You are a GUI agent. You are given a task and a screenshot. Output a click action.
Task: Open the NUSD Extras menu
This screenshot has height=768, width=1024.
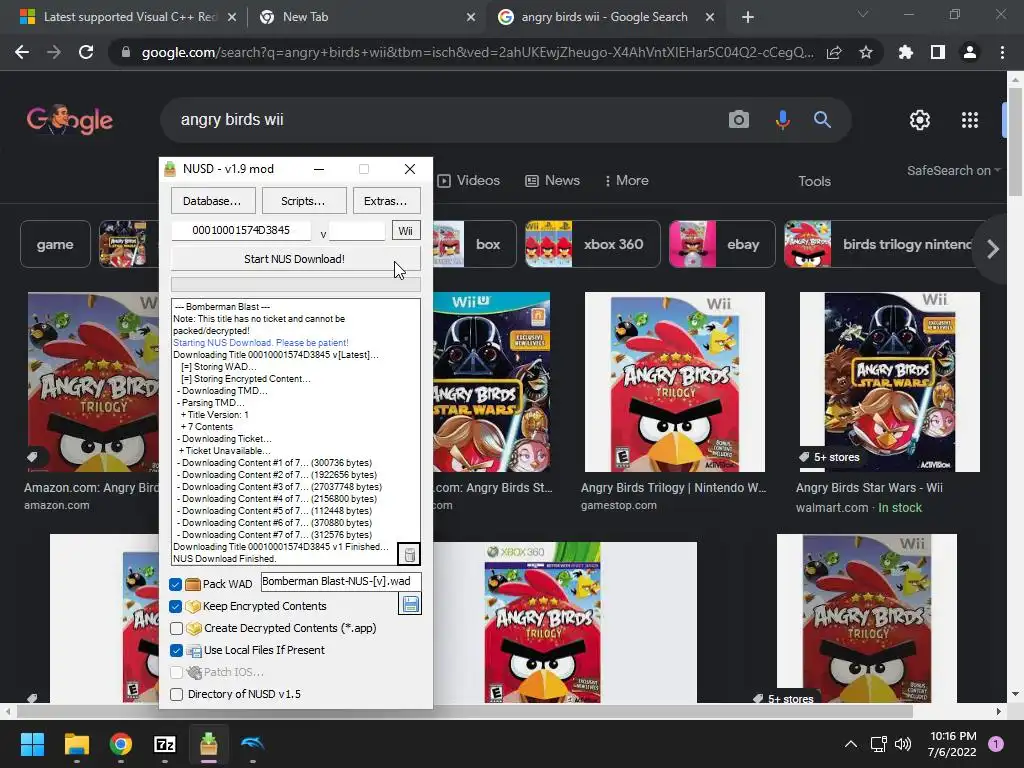click(386, 200)
